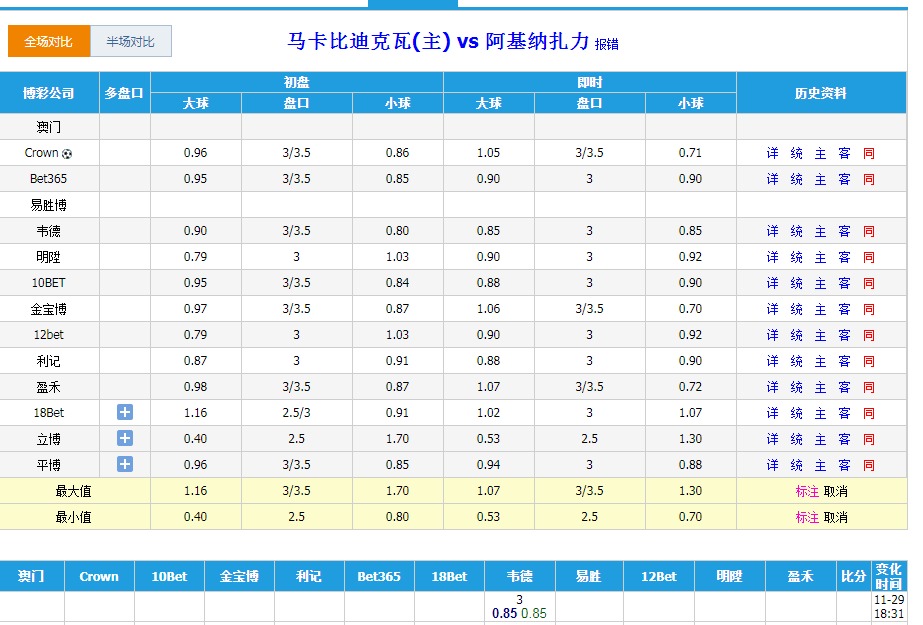The height and width of the screenshot is (625, 923).
Task: Expand multi-handicap plus icon for 立博
Action: coord(125,438)
